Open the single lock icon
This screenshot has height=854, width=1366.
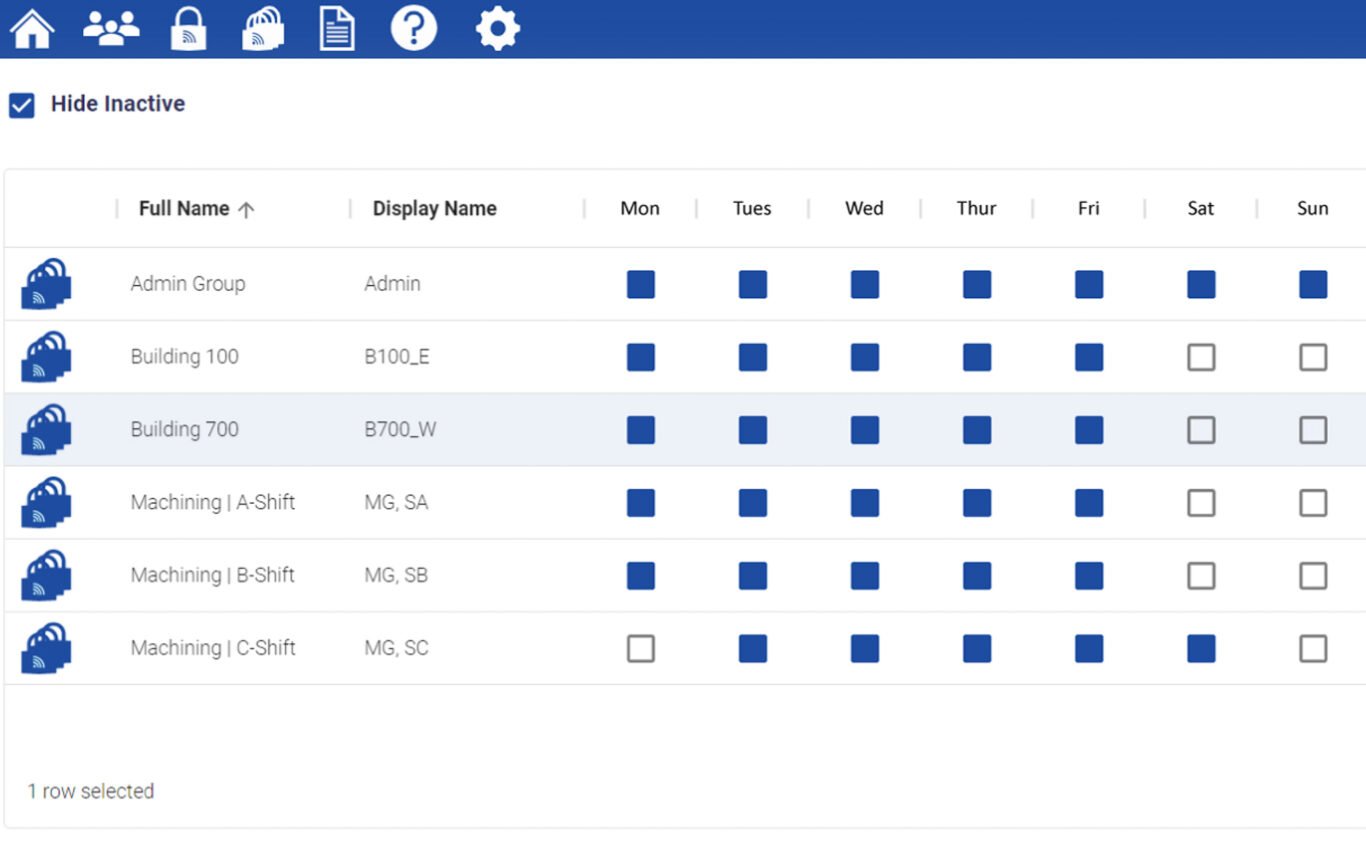click(188, 28)
